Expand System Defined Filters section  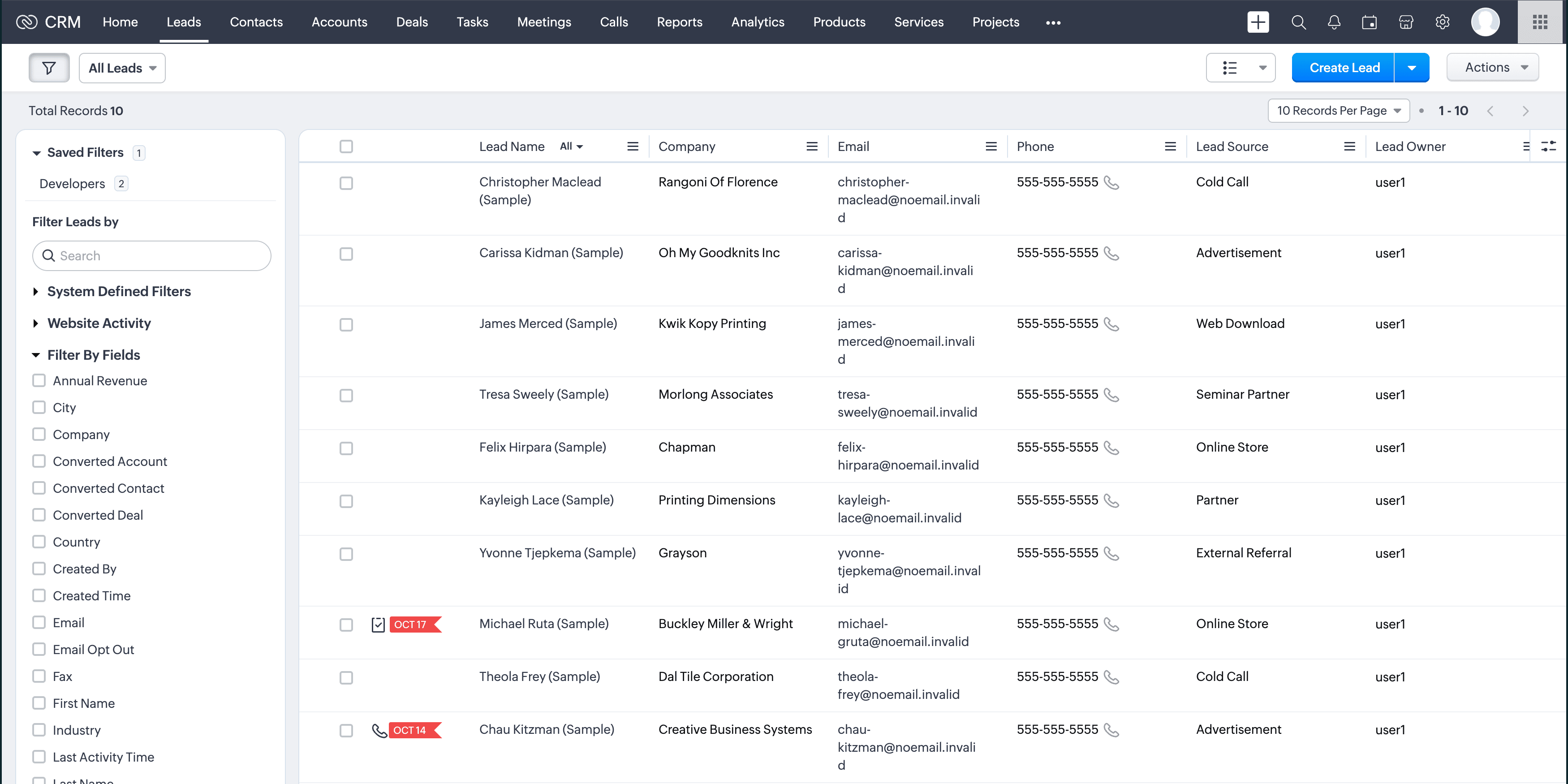pos(119,292)
